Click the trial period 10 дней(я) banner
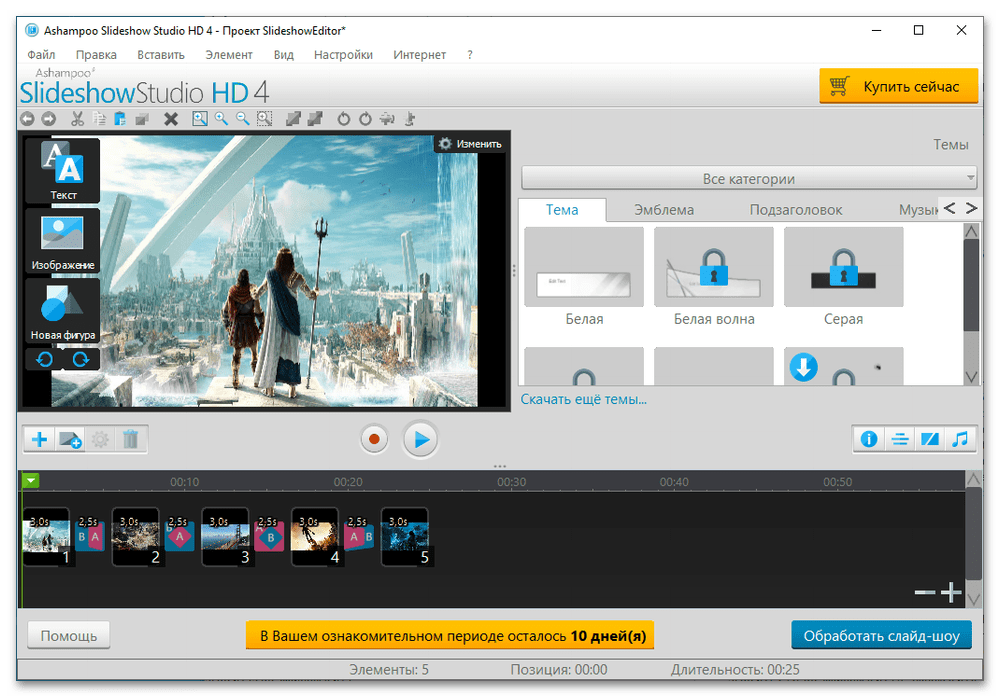The height and width of the screenshot is (697, 1000). 450,636
